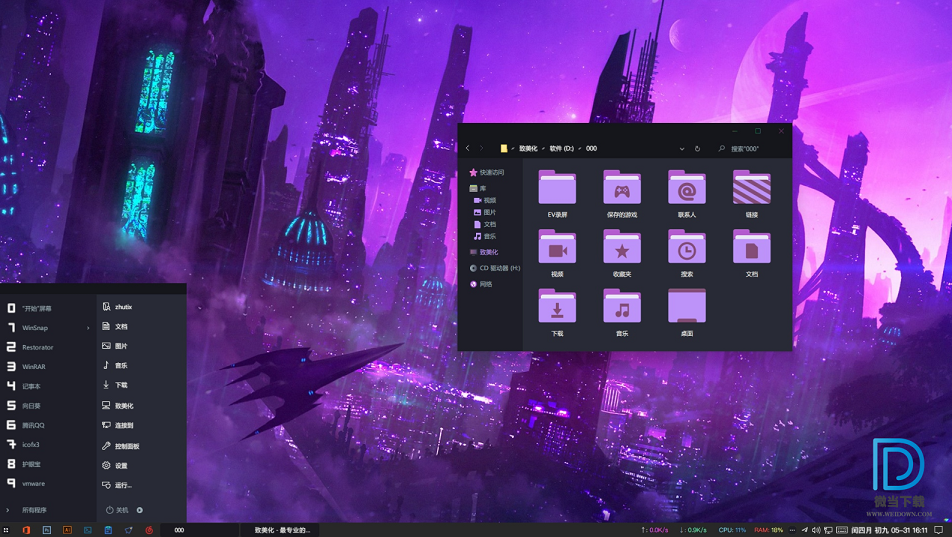Select 致美化 in explorer sidebar

[484, 251]
